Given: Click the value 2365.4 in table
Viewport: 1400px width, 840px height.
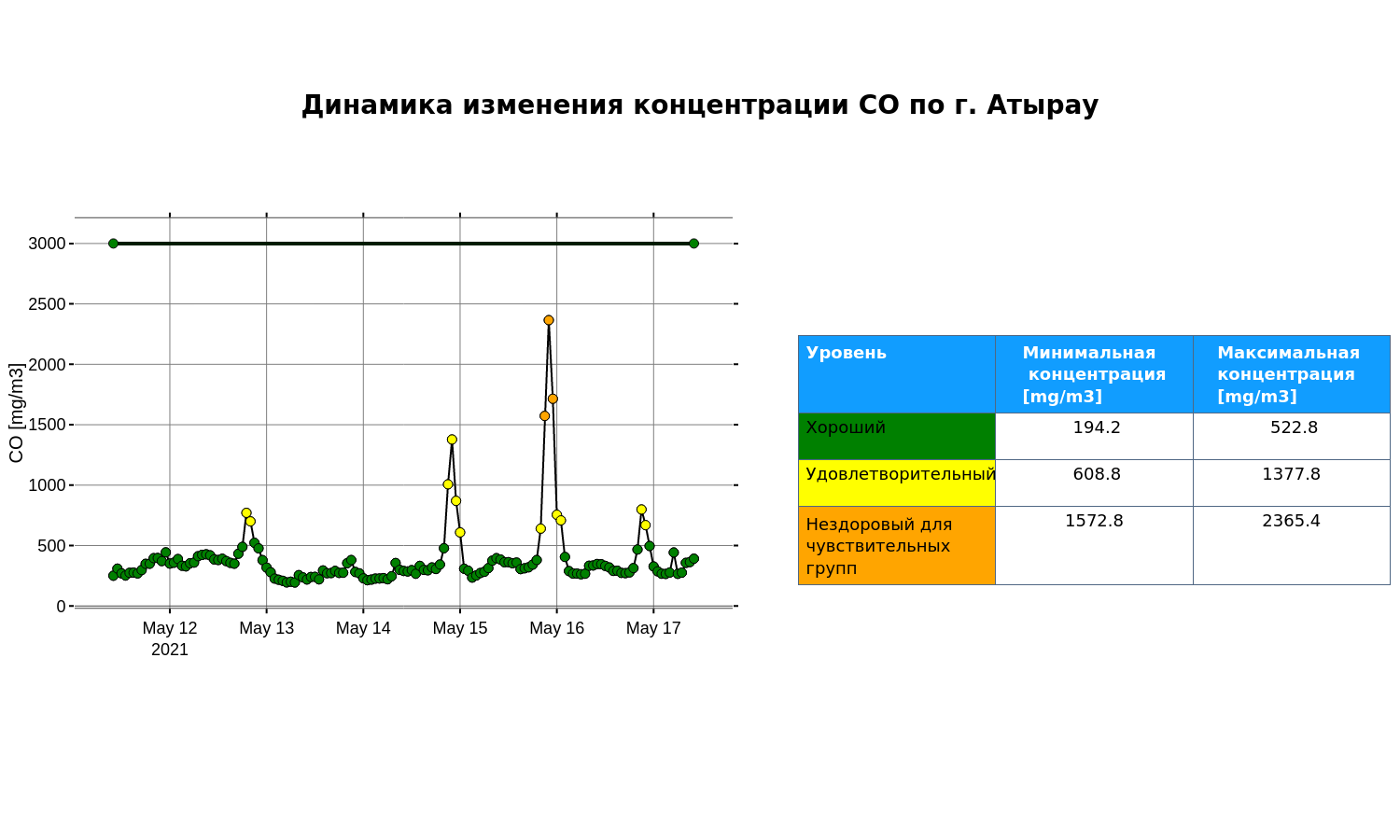Looking at the screenshot, I should [x=1291, y=521].
